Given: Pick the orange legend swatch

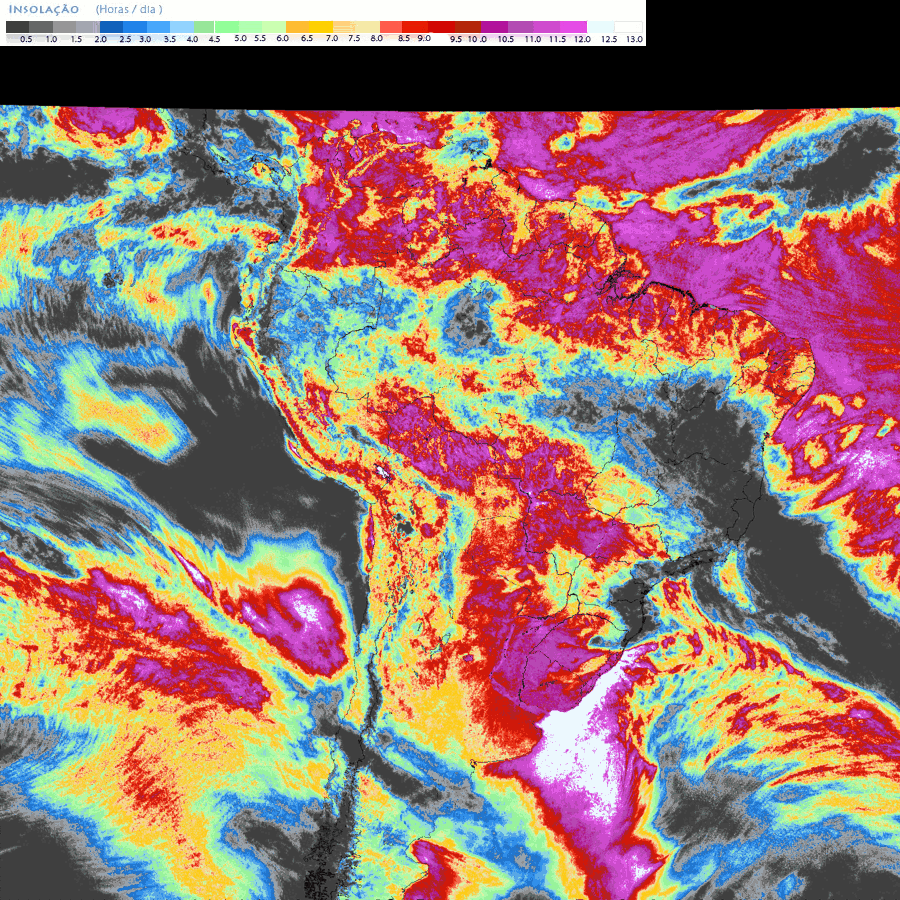Looking at the screenshot, I should (x=298, y=27).
